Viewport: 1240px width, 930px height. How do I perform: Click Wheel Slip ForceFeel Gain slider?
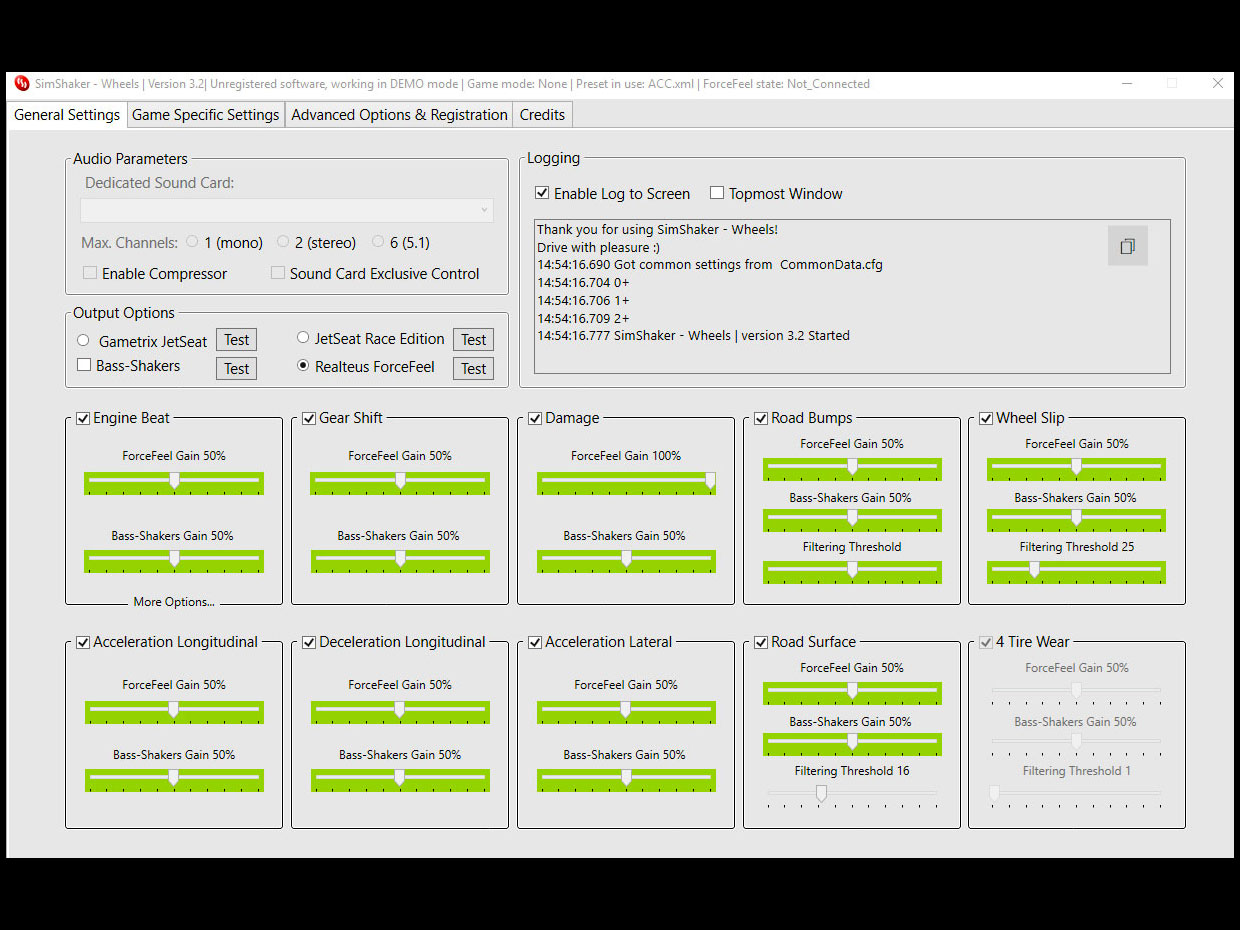coord(1076,469)
